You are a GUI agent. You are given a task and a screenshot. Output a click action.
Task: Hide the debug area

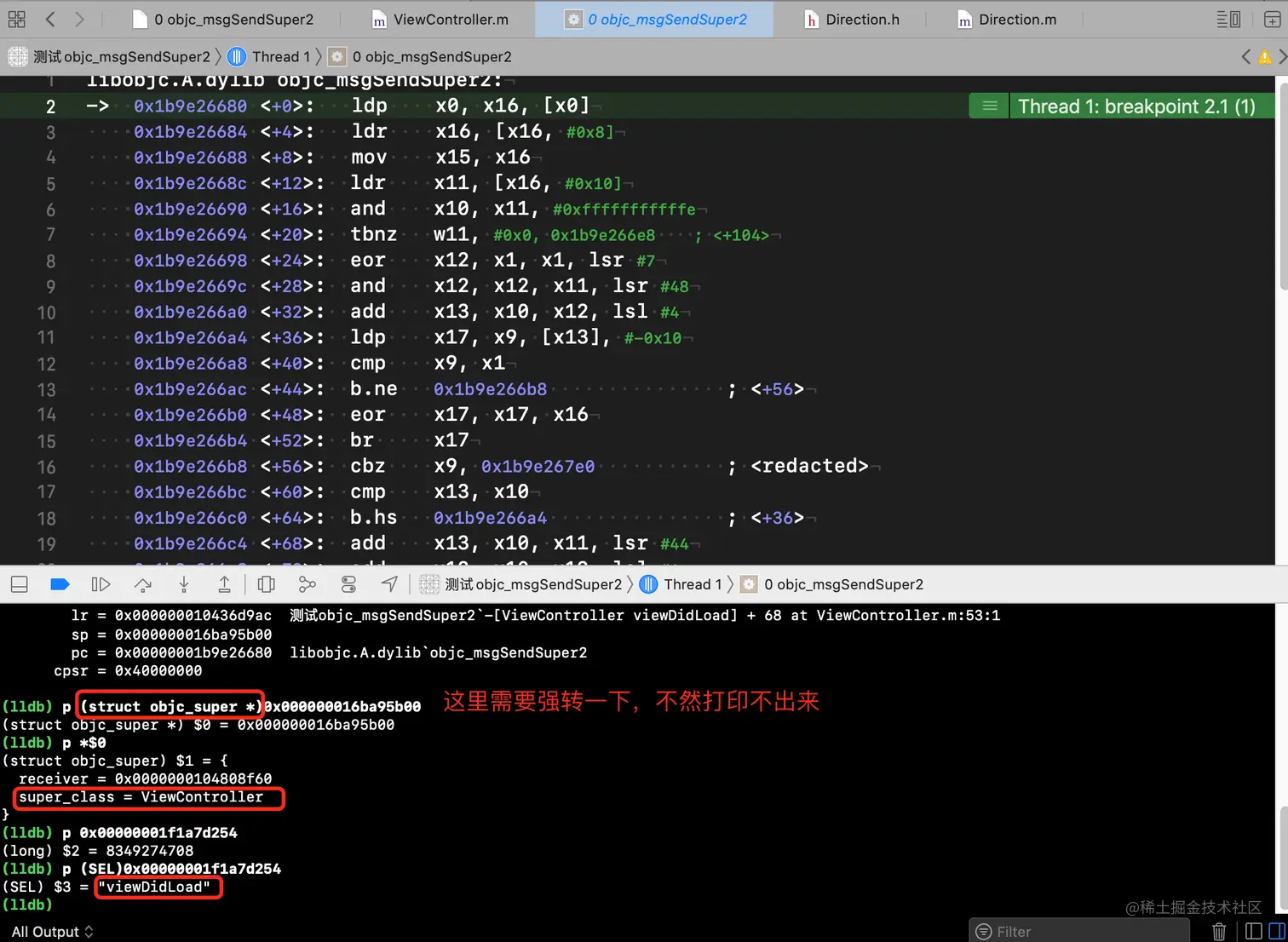(20, 584)
